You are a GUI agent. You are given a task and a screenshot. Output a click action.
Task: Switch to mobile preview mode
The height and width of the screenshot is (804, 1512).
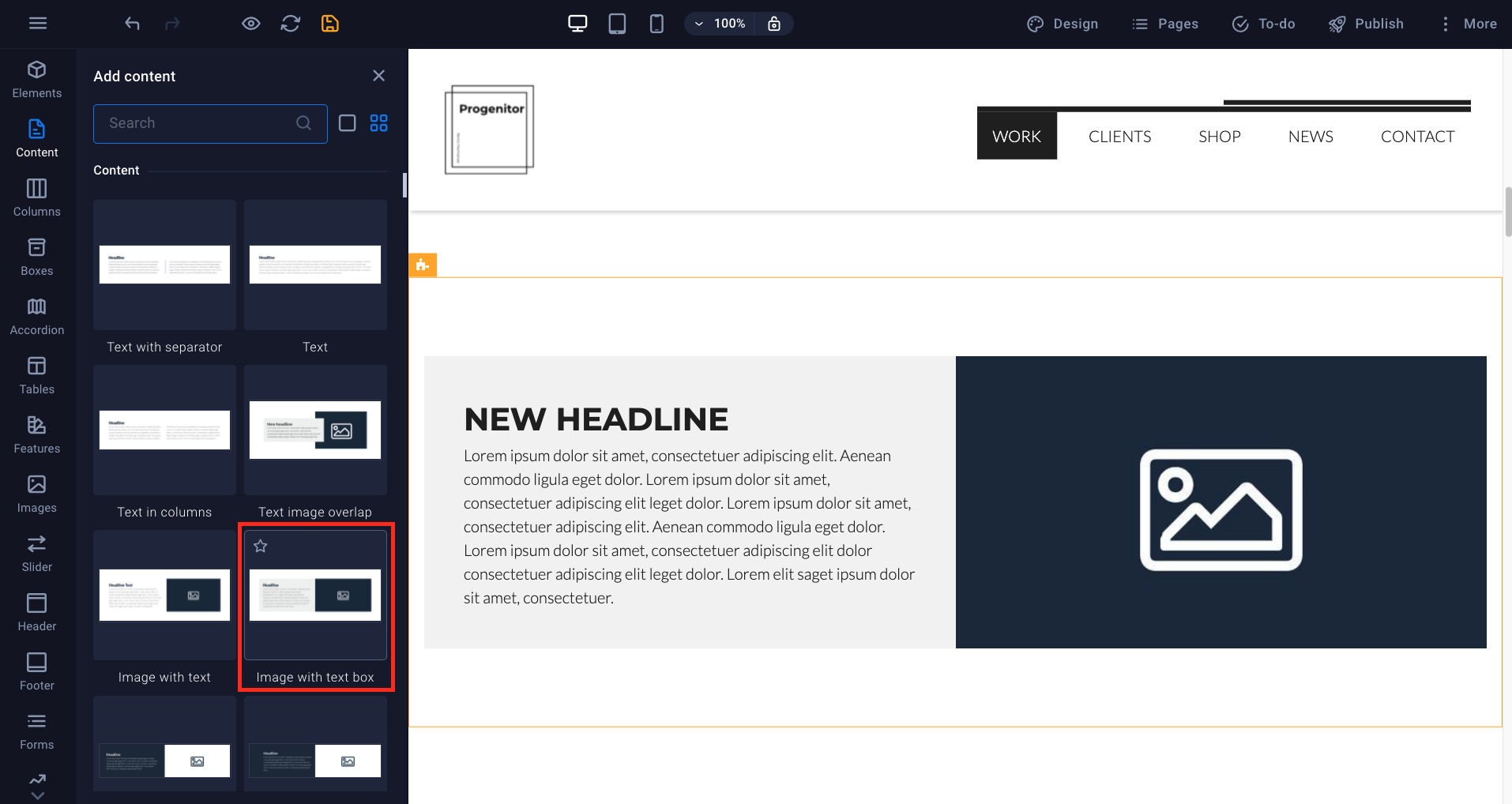pos(656,24)
